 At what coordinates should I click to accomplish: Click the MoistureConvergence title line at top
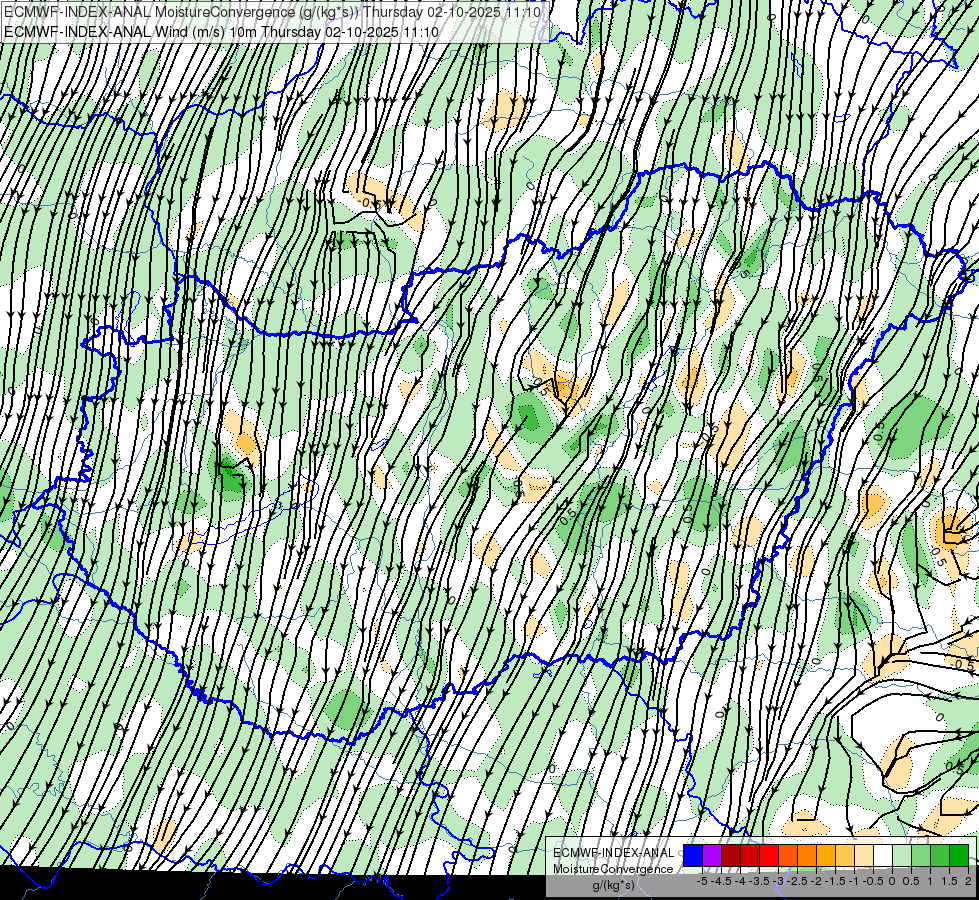point(273,11)
